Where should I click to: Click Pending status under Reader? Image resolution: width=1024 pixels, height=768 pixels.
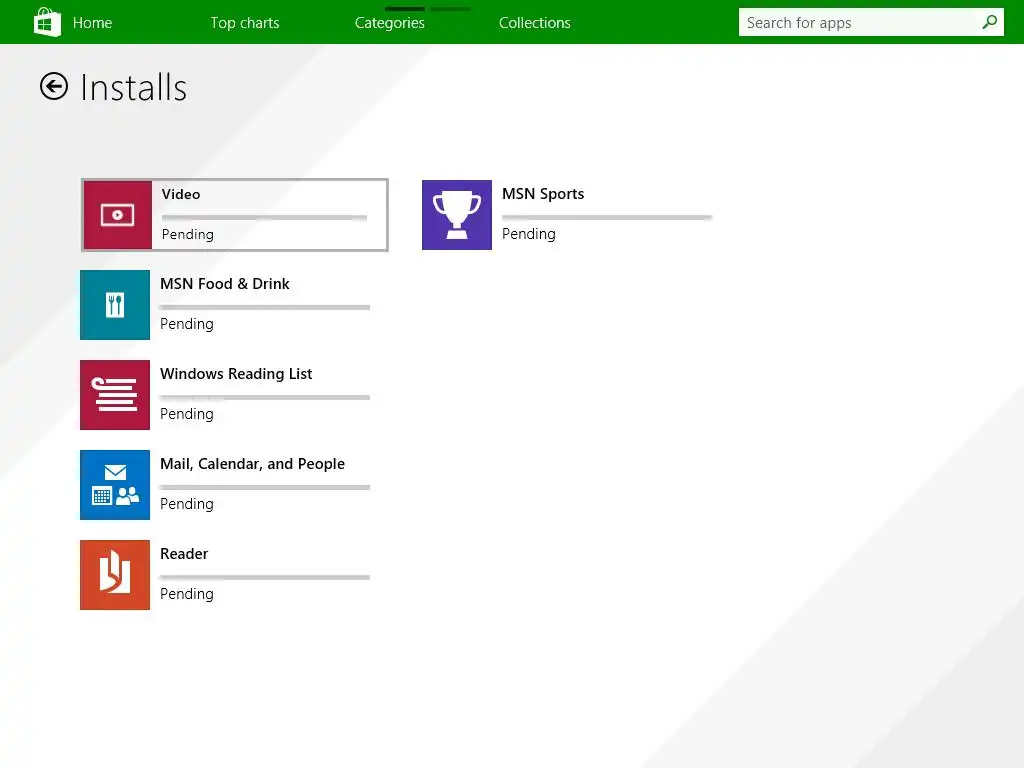click(x=187, y=594)
